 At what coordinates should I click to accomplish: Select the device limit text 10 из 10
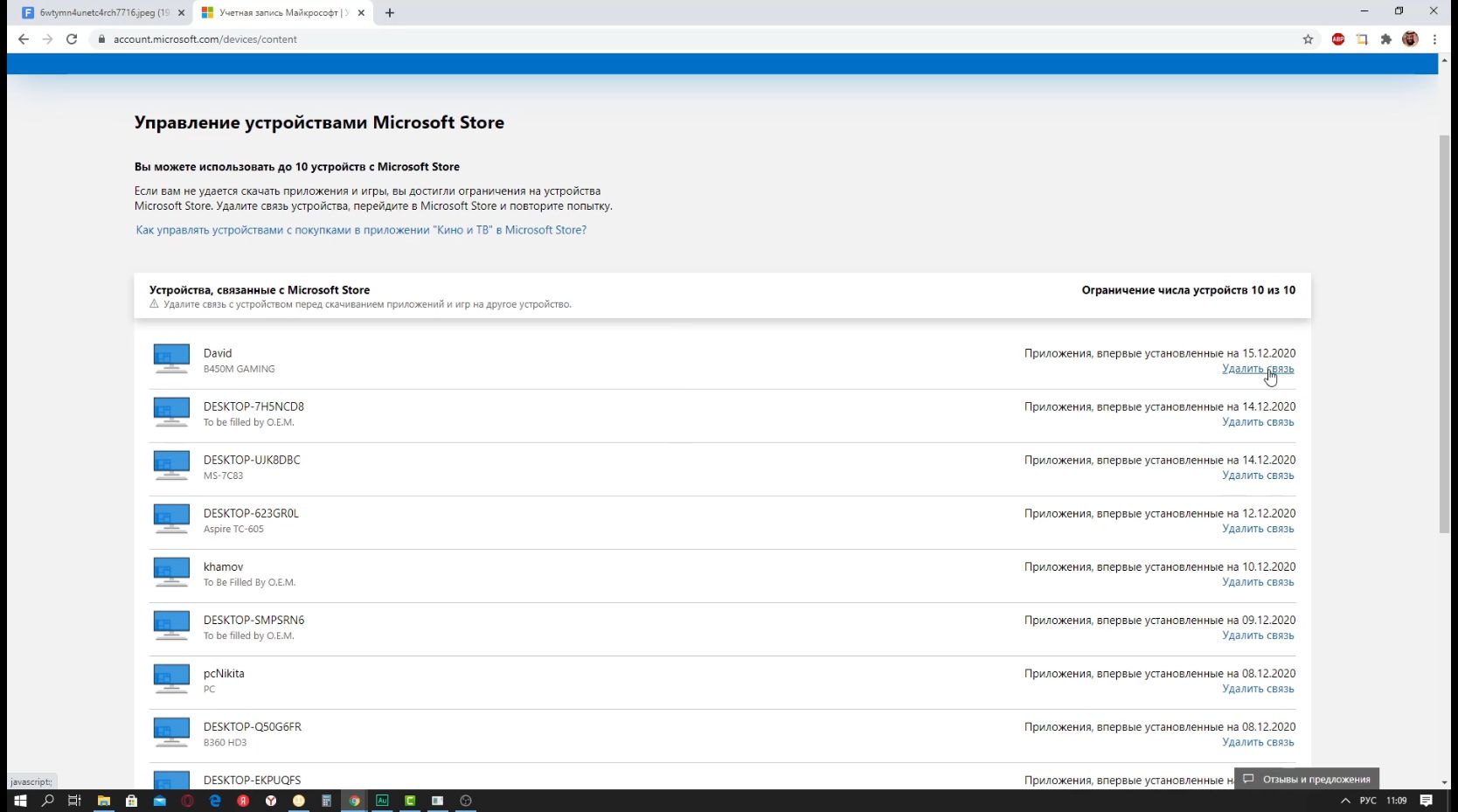click(1273, 290)
